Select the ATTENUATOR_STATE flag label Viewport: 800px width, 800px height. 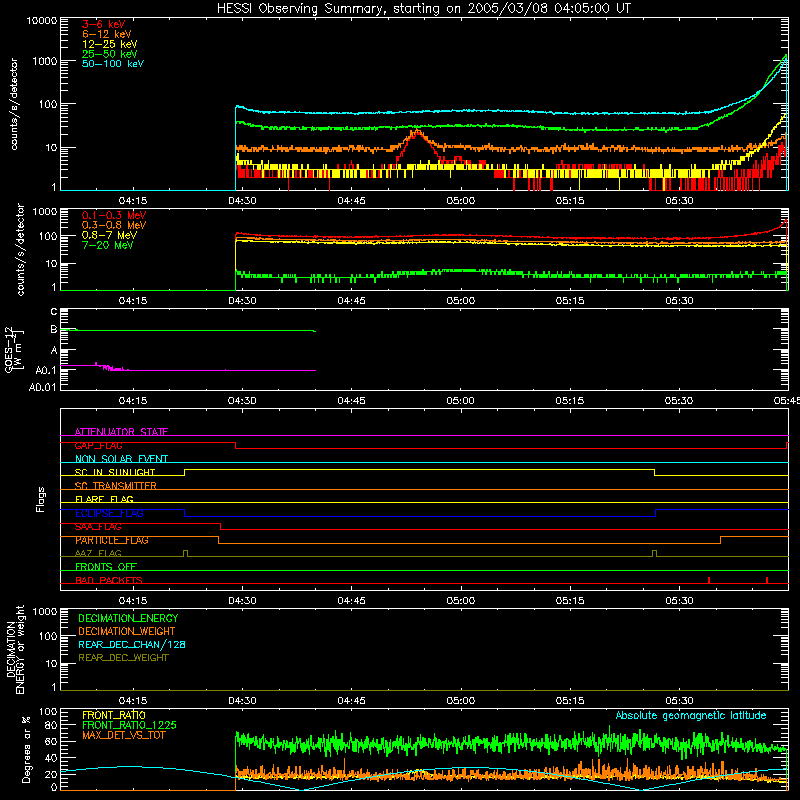(121, 432)
